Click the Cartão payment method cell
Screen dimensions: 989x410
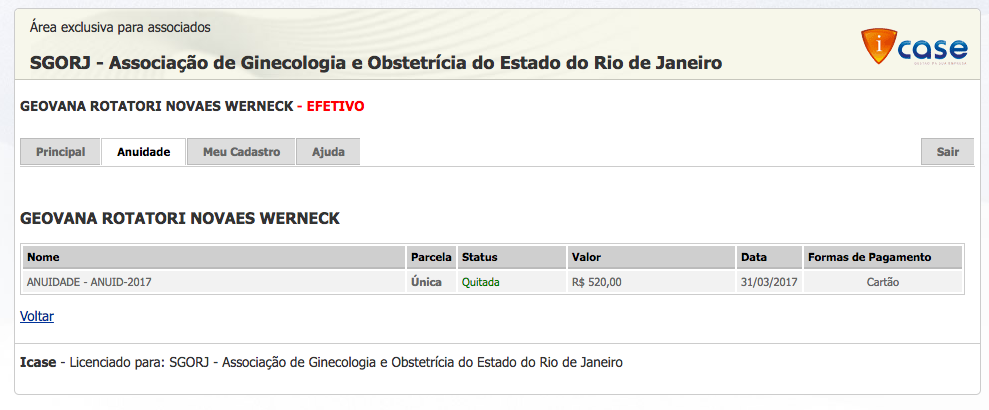883,282
